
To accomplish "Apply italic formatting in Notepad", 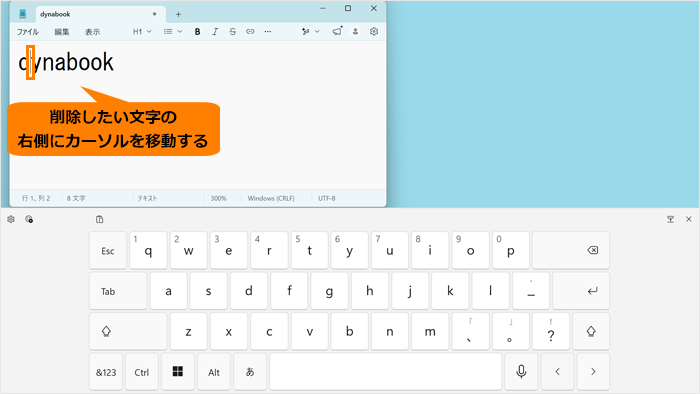I will [215, 32].
